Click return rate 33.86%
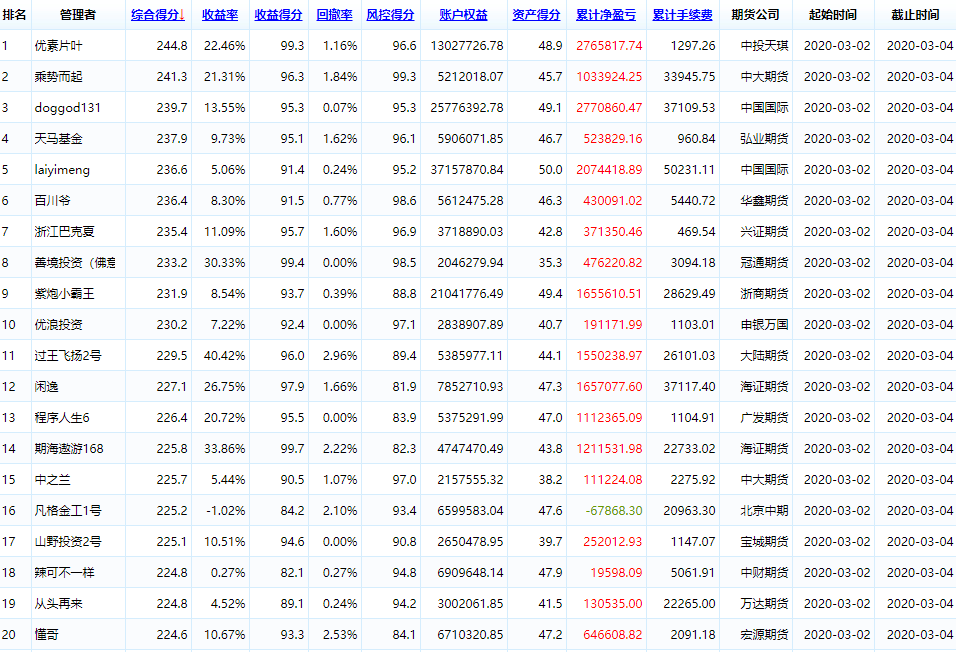 click(x=224, y=449)
